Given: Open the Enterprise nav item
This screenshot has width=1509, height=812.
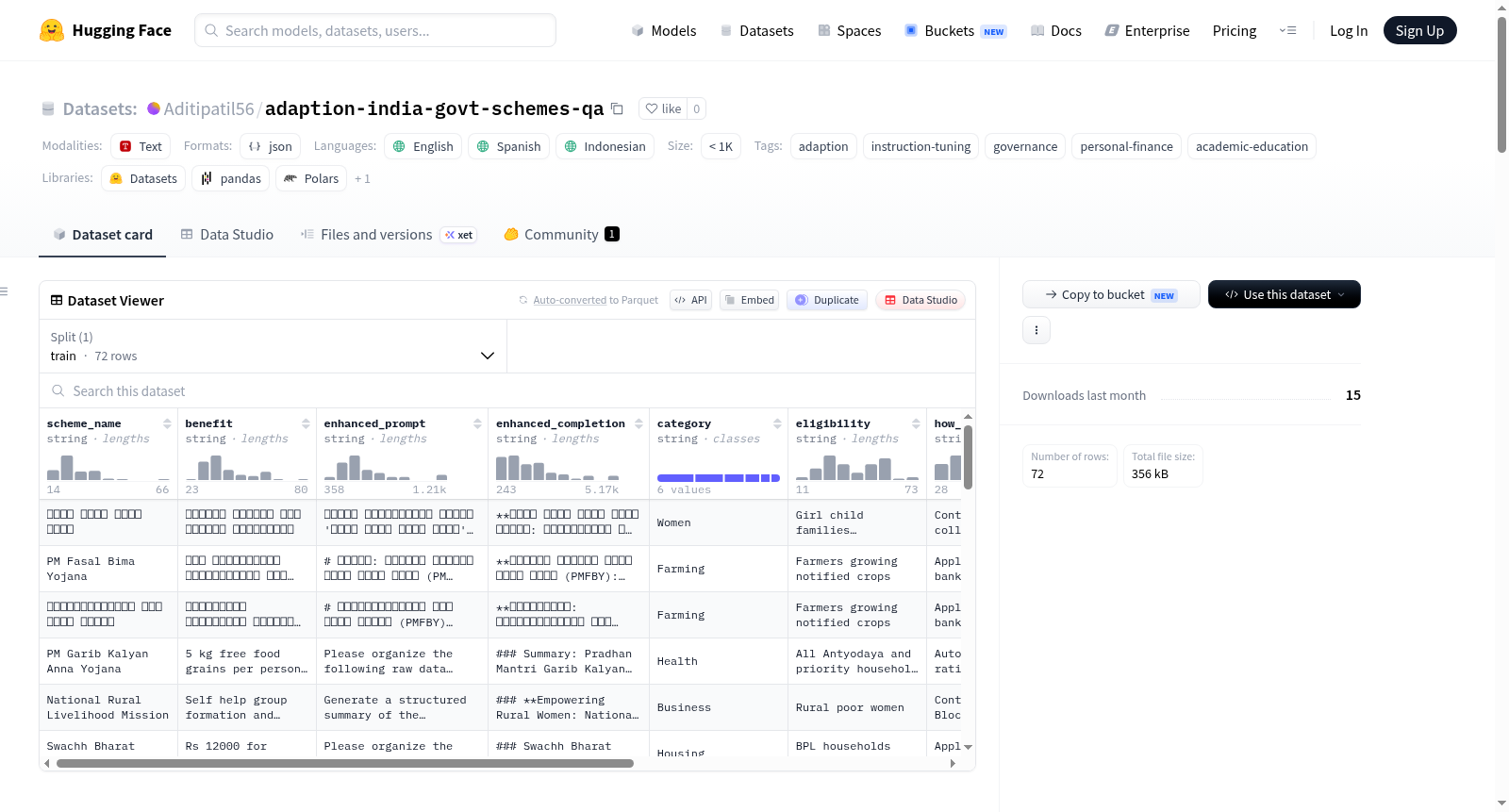Looking at the screenshot, I should [1147, 30].
